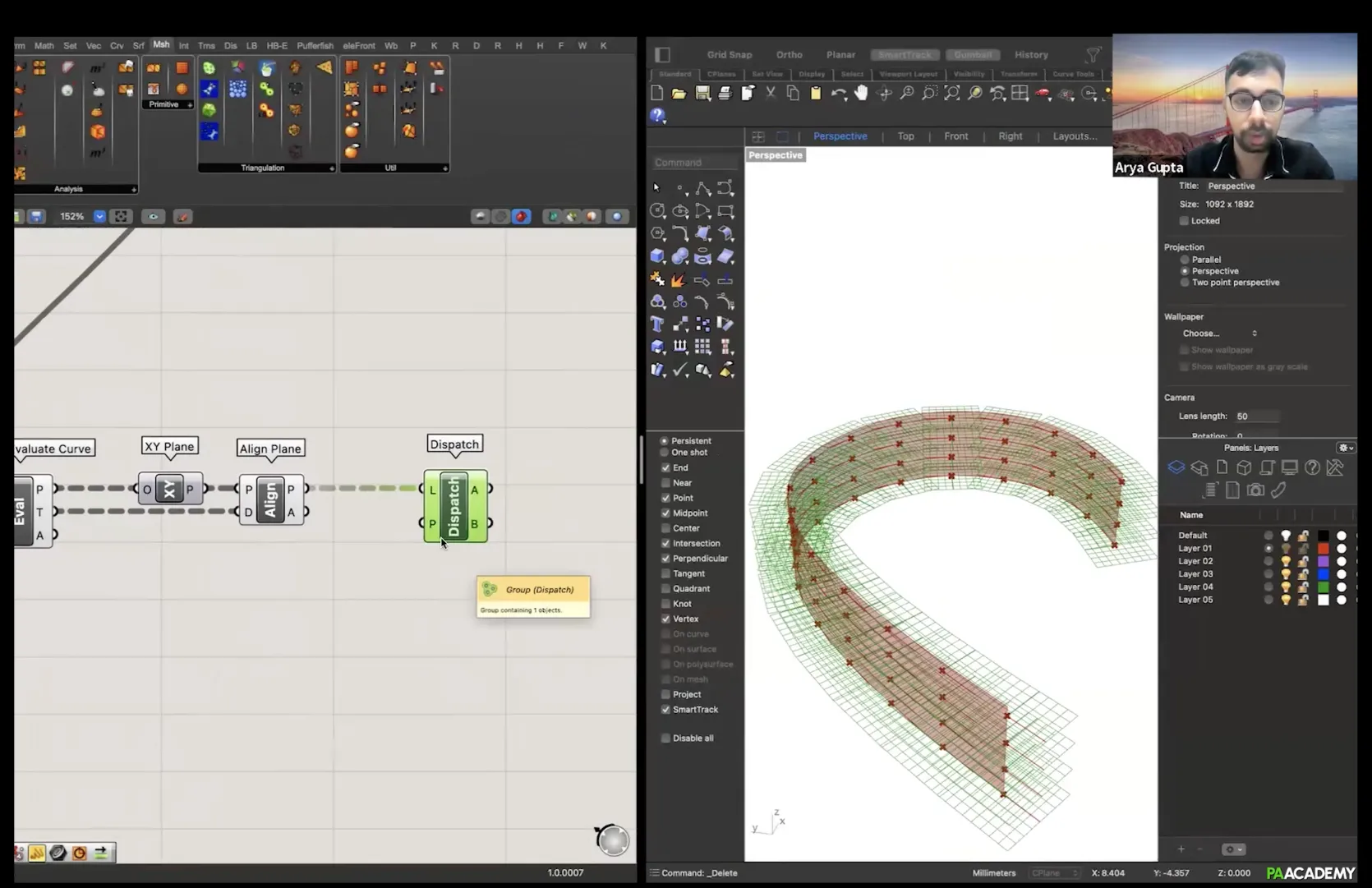Screen dimensions: 1372x888
Task: Toggle Layer 02 visibility lightbulb
Action: (1286, 561)
